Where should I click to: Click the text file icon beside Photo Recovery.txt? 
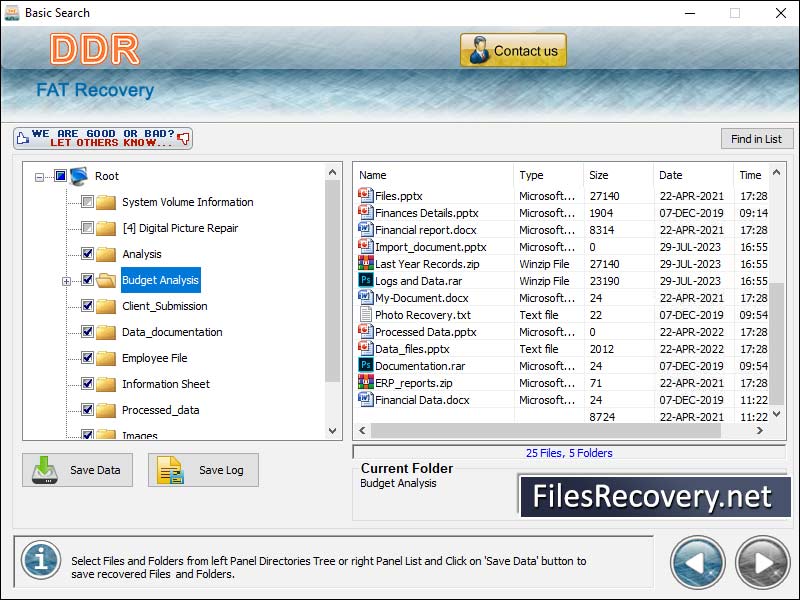(363, 315)
